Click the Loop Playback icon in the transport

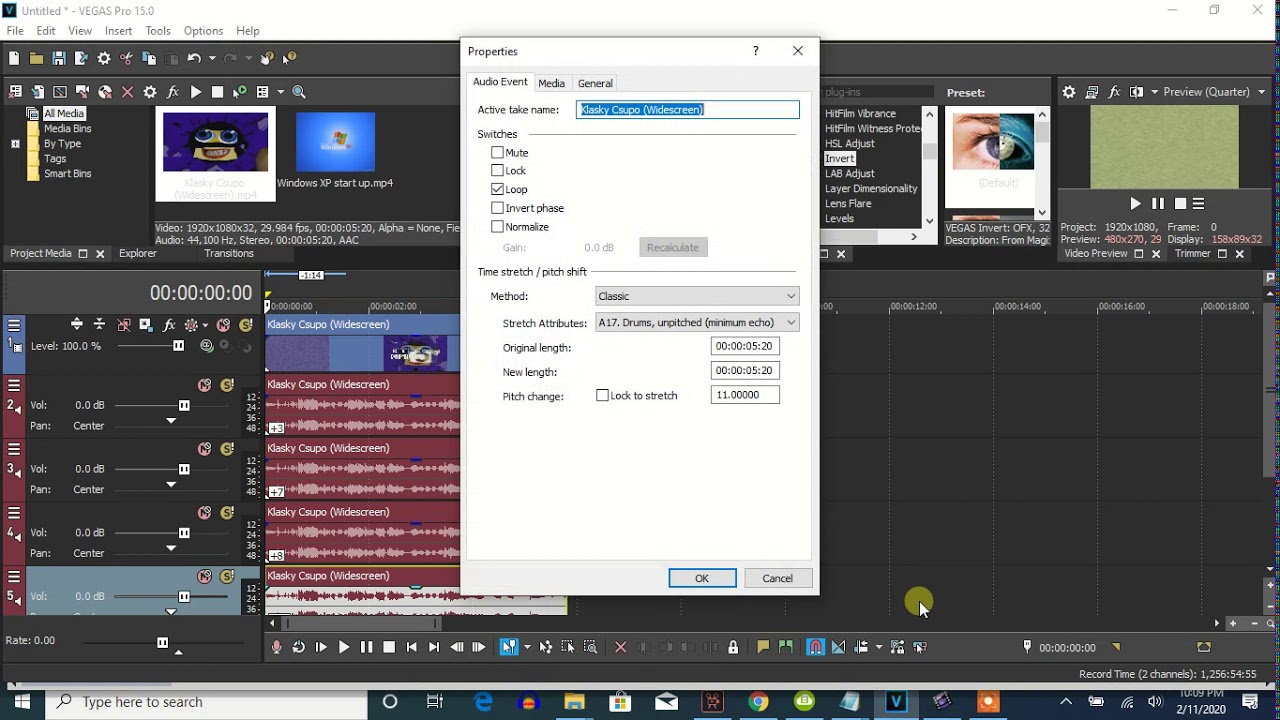(x=298, y=647)
